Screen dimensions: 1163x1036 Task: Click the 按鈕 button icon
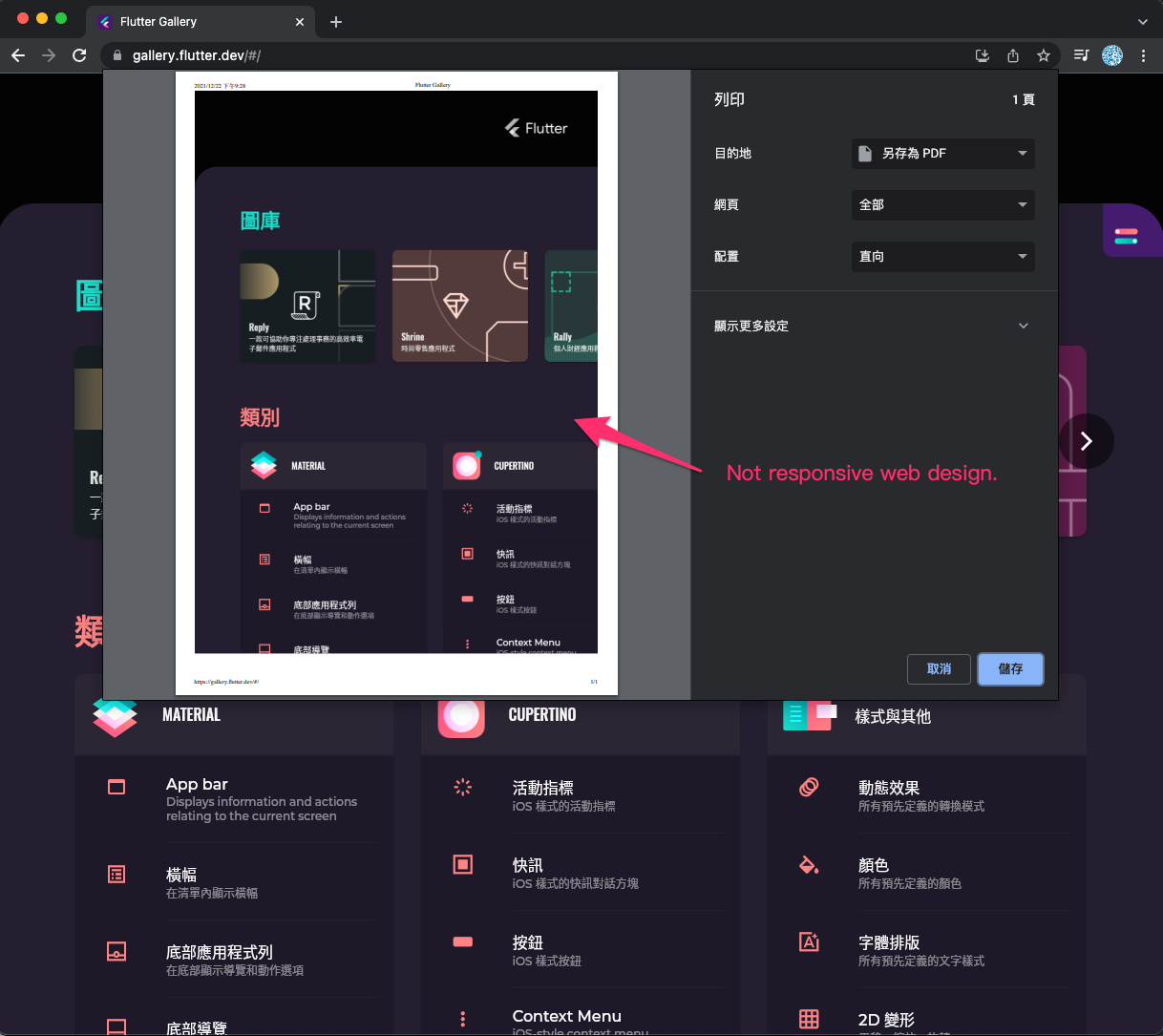click(463, 941)
